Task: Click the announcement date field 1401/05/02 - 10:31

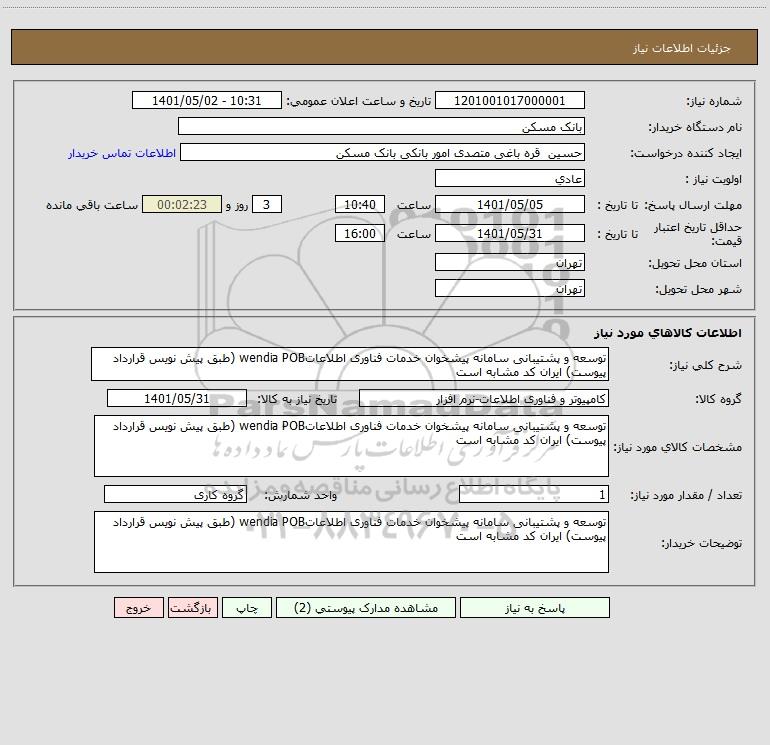Action: [x=207, y=100]
